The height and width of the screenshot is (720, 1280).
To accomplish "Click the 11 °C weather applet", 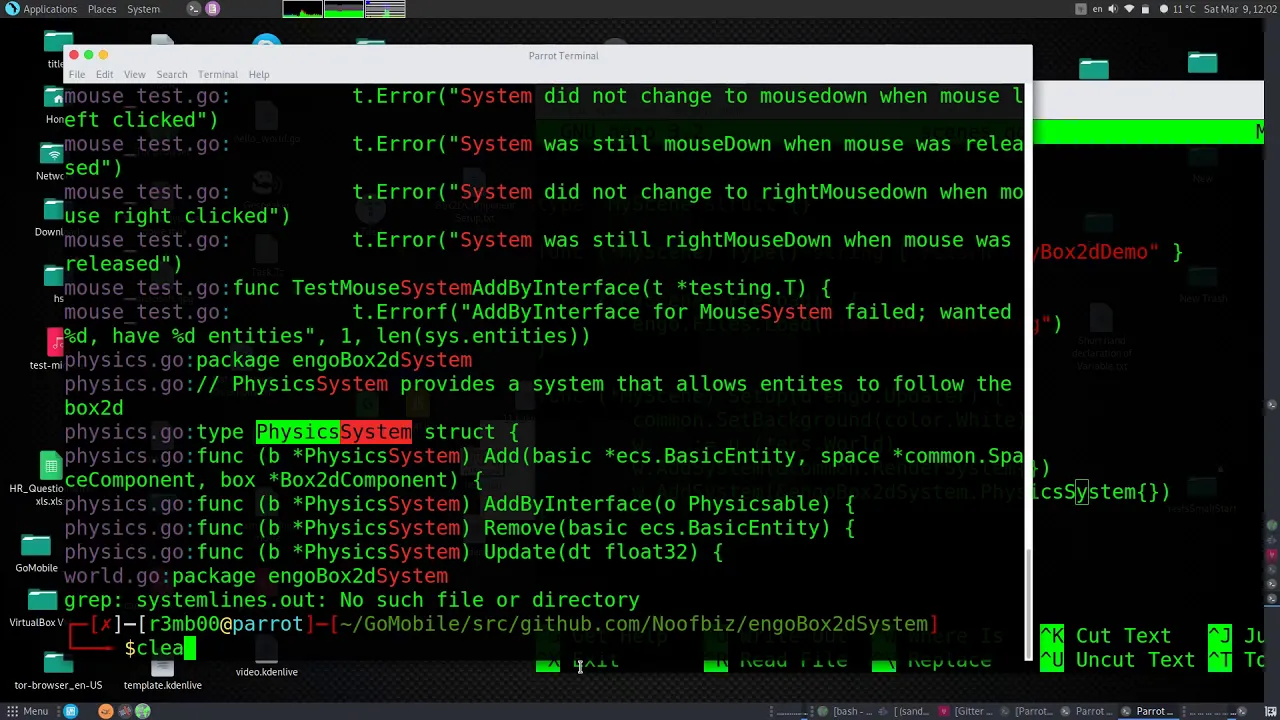I will tap(1177, 9).
